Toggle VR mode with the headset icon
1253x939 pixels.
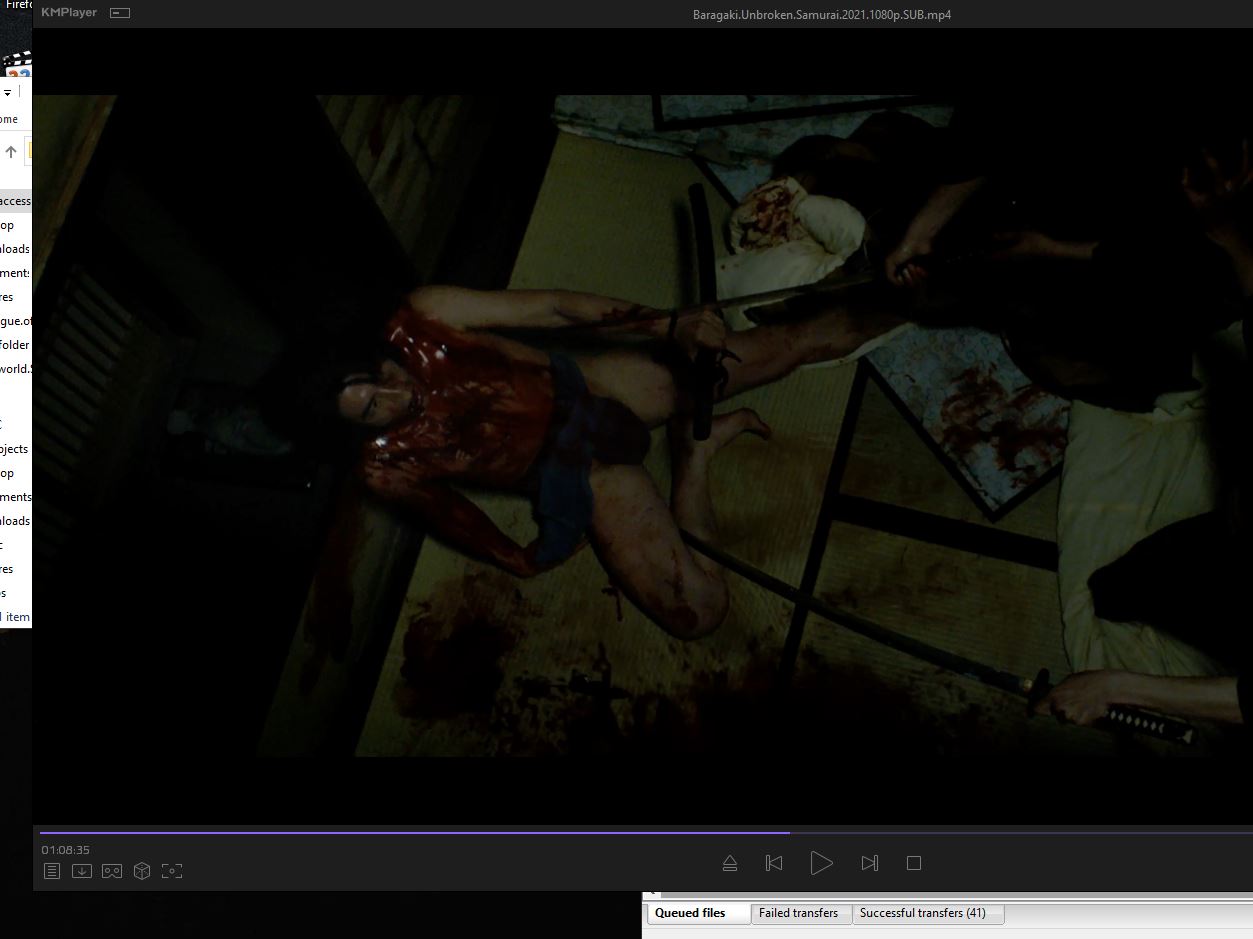(112, 871)
